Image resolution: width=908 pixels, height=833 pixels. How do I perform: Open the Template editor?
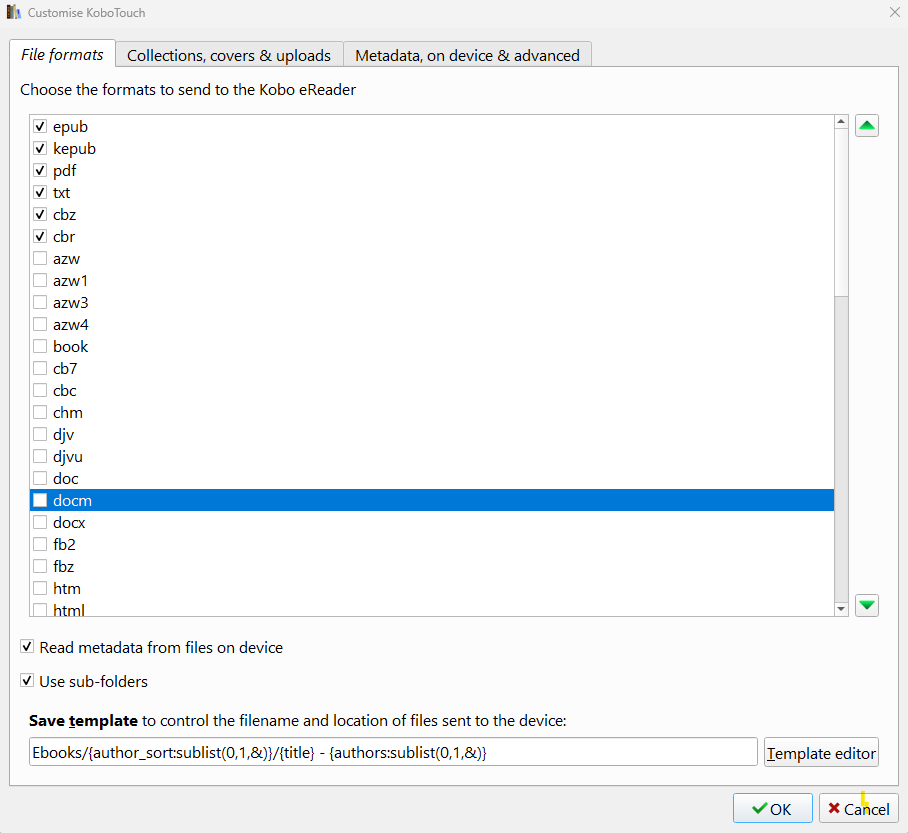821,752
